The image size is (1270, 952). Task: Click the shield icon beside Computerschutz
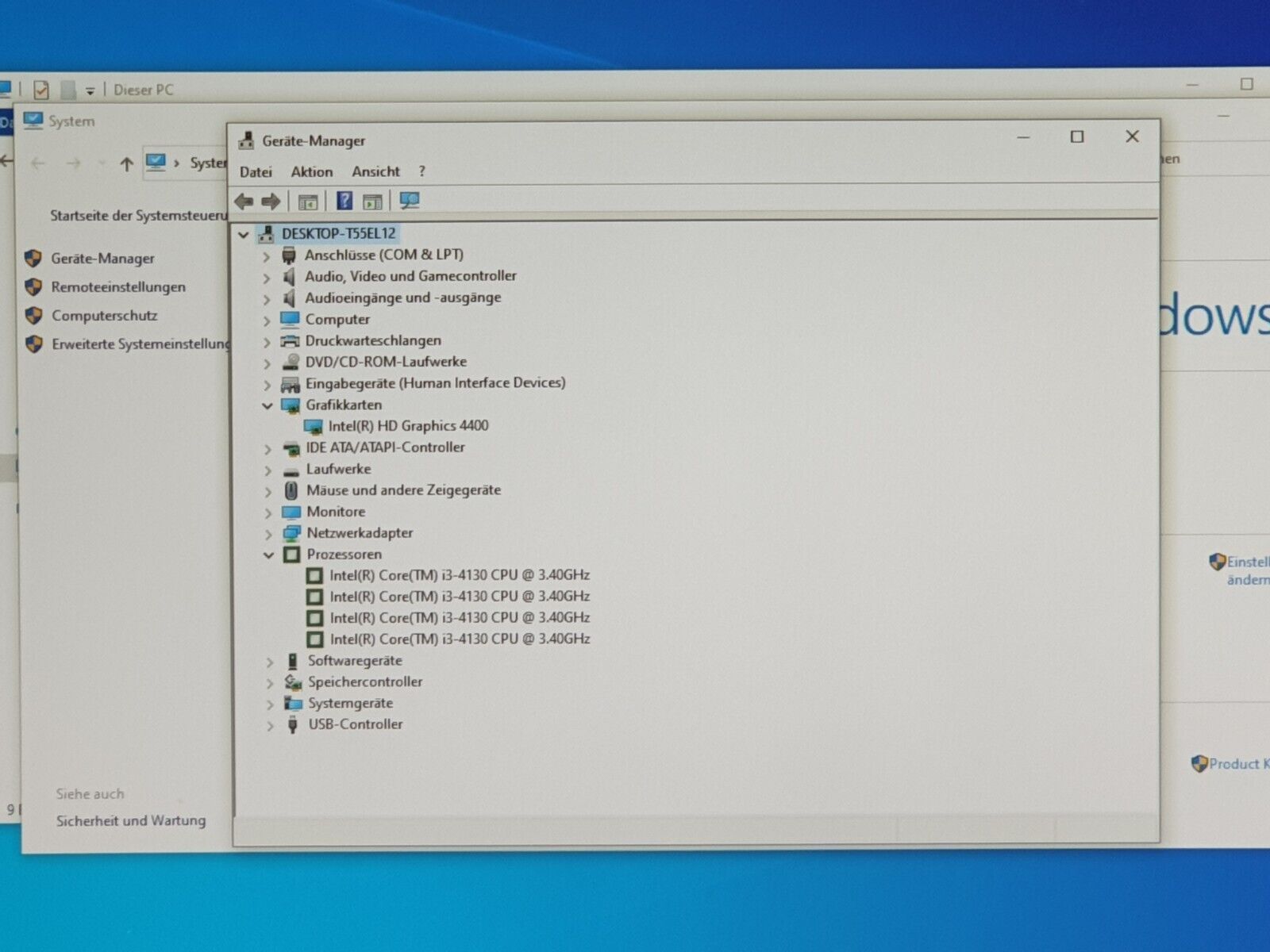33,316
